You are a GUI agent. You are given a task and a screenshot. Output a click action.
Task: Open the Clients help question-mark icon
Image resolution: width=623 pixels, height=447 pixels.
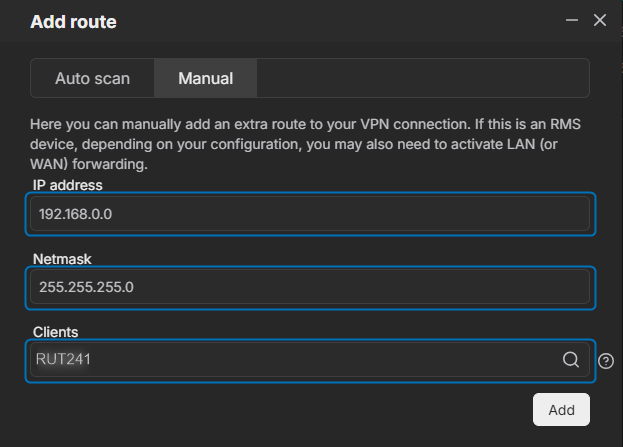606,361
